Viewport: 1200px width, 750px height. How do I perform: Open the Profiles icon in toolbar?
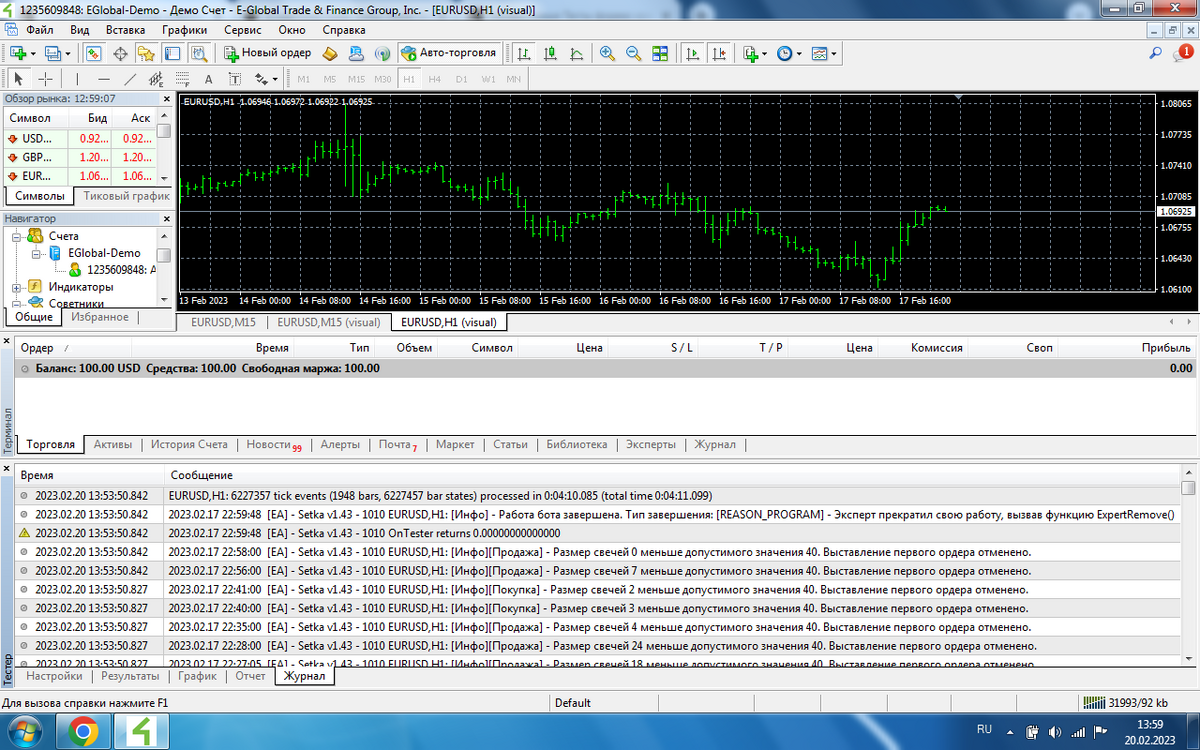53,53
